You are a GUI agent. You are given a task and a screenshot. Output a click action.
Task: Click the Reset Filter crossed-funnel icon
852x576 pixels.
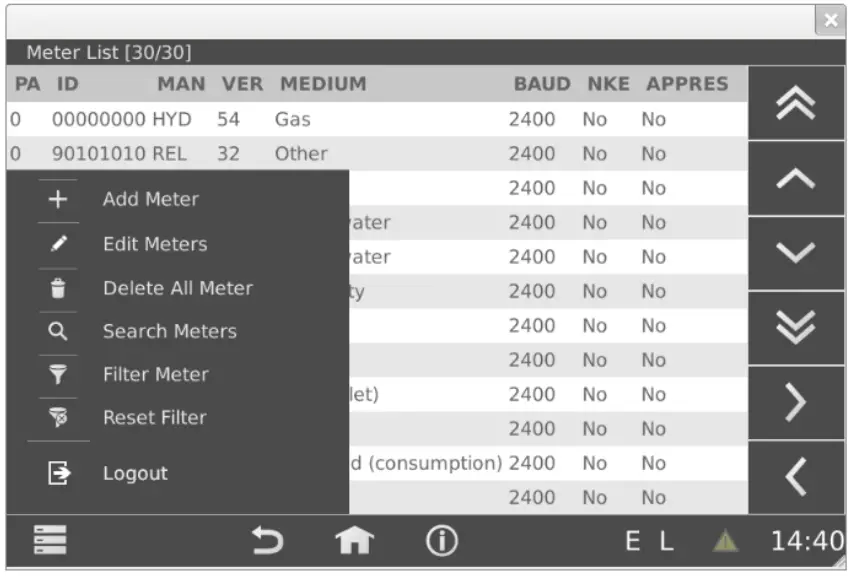[57, 418]
